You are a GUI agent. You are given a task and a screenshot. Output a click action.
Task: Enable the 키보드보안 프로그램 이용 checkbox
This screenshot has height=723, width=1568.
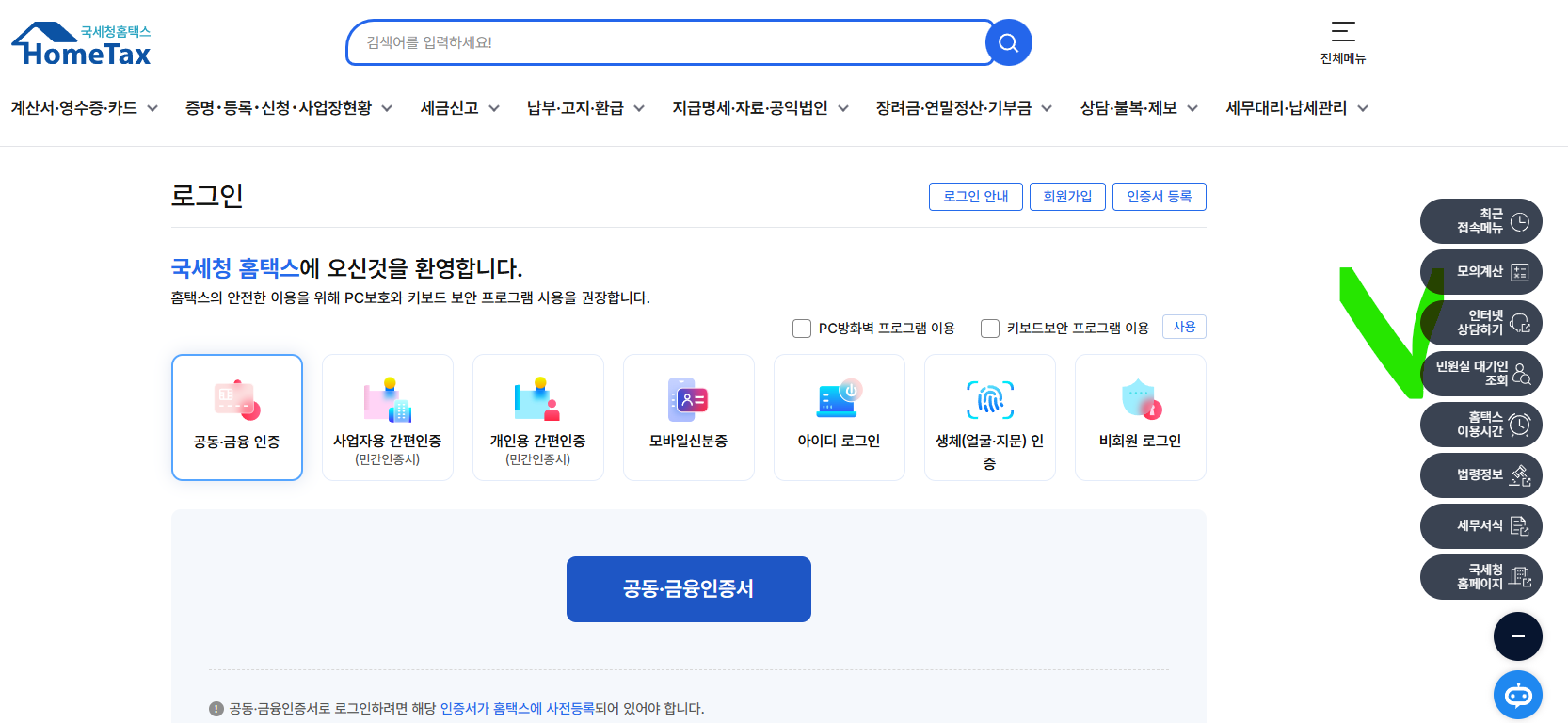click(x=990, y=329)
